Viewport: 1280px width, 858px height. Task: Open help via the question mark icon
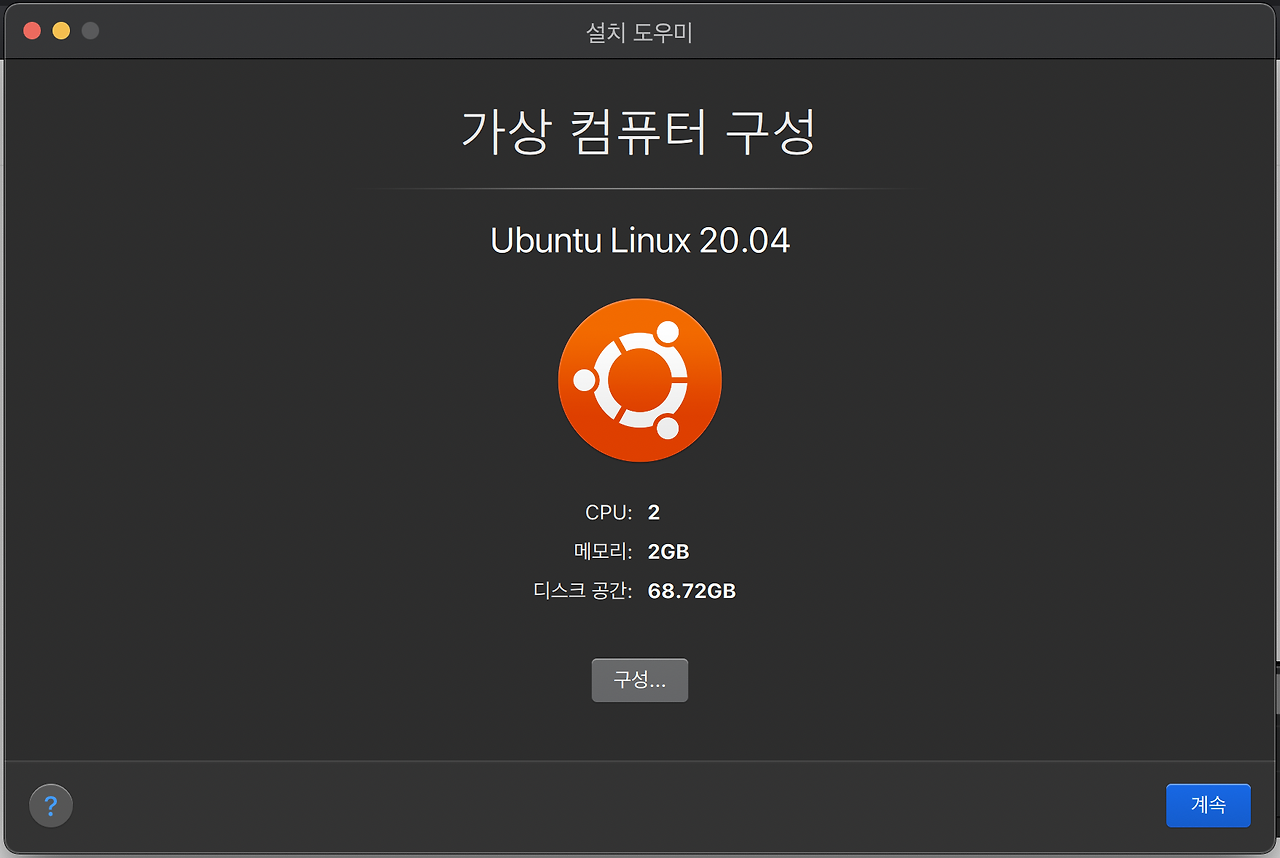pyautogui.click(x=51, y=805)
